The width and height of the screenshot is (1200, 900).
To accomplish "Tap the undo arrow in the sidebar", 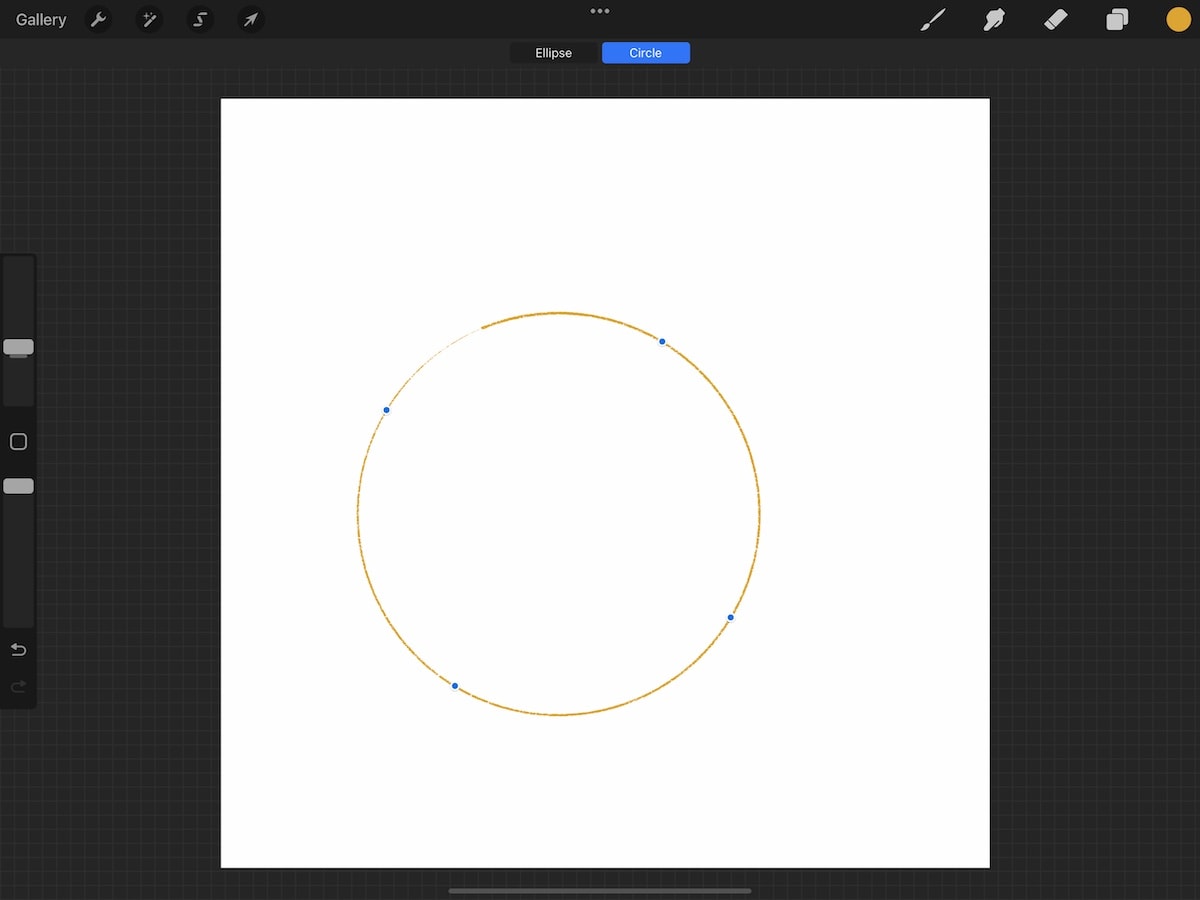I will click(18, 649).
